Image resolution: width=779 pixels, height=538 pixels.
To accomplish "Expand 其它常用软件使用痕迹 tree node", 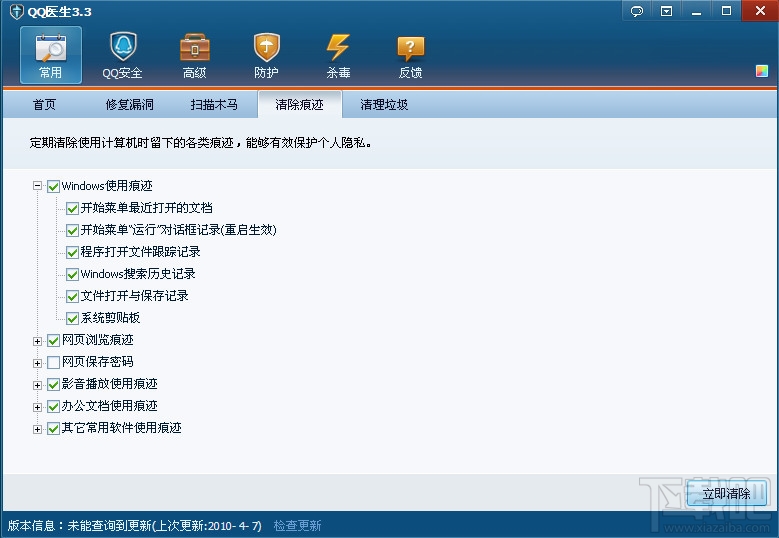I will 37,429.
